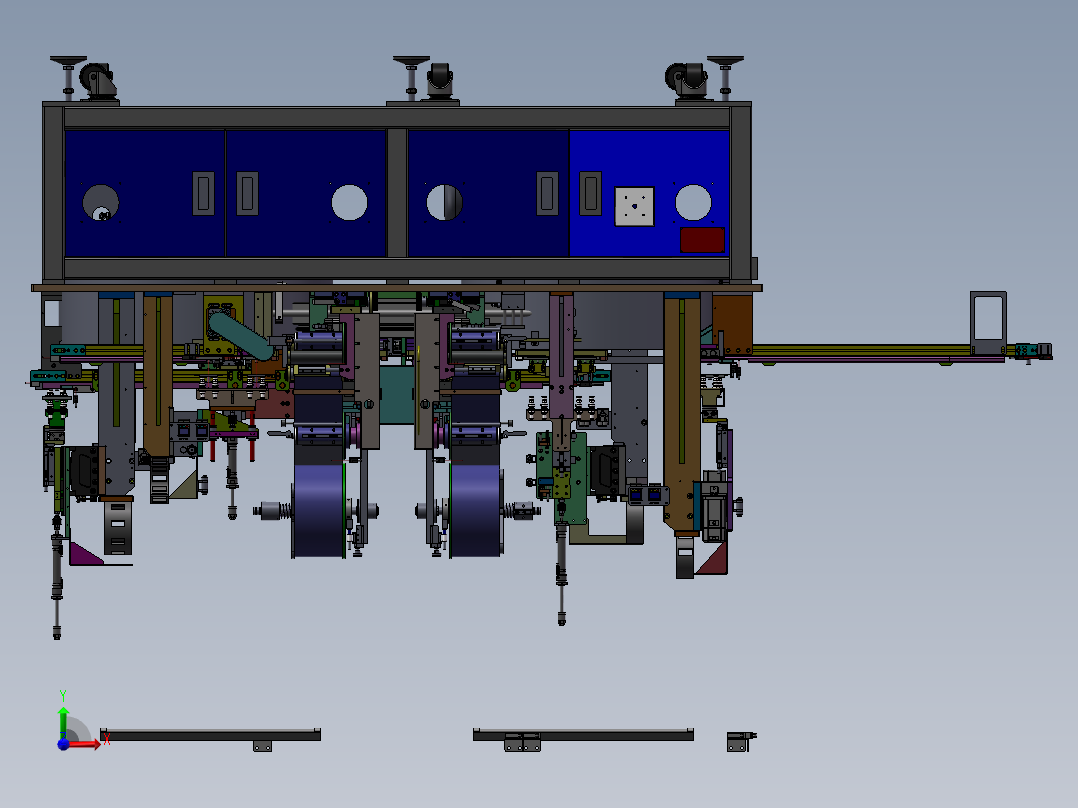This screenshot has height=808, width=1078.
Task: Select the central gray frame post between doors
Action: (397, 193)
